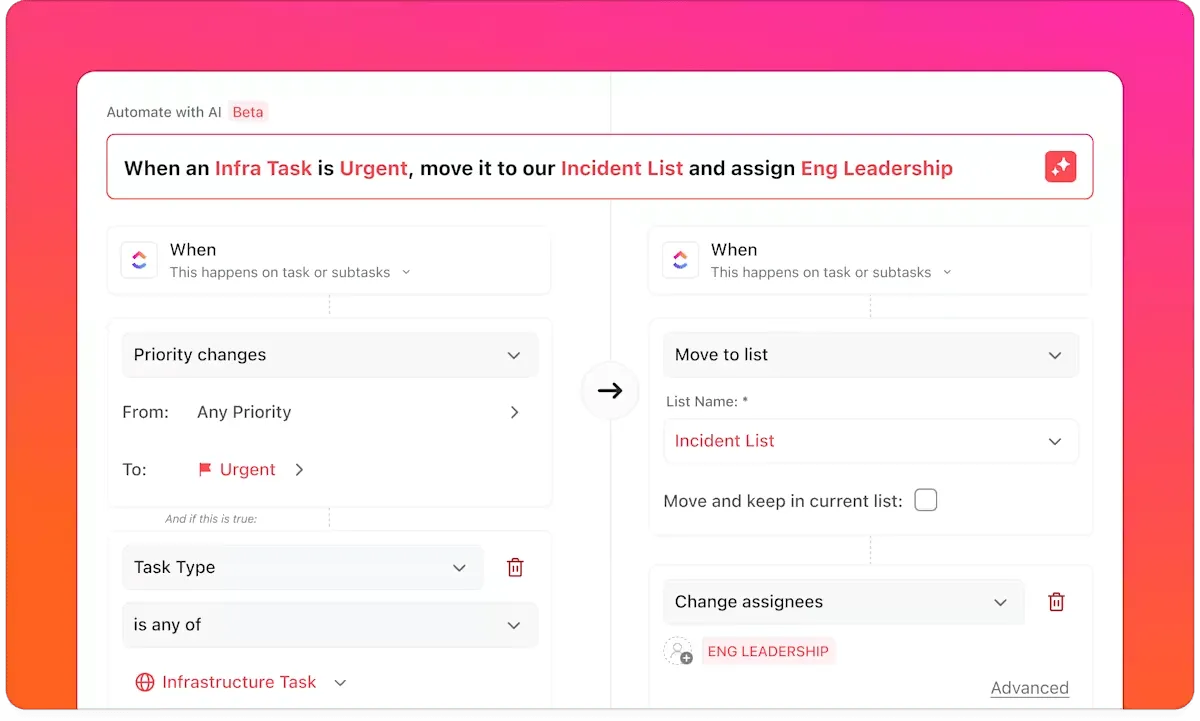The height and width of the screenshot is (721, 1200).
Task: Open the Task Type condition dropdown
Action: [303, 567]
